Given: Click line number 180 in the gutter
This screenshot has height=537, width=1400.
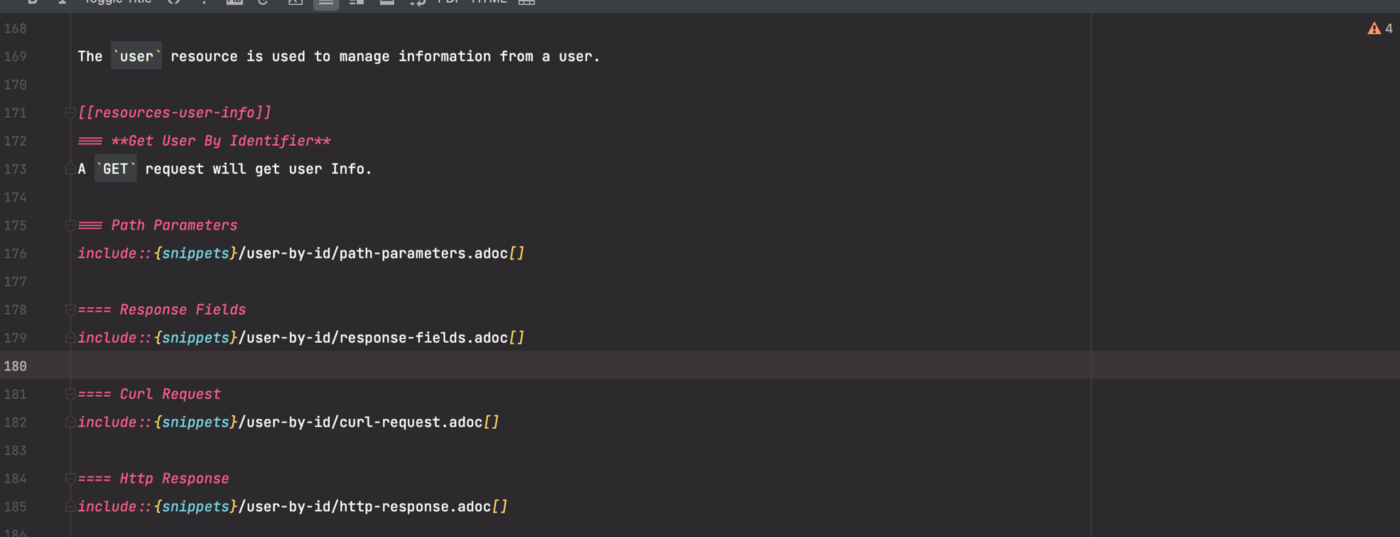Looking at the screenshot, I should coord(15,366).
